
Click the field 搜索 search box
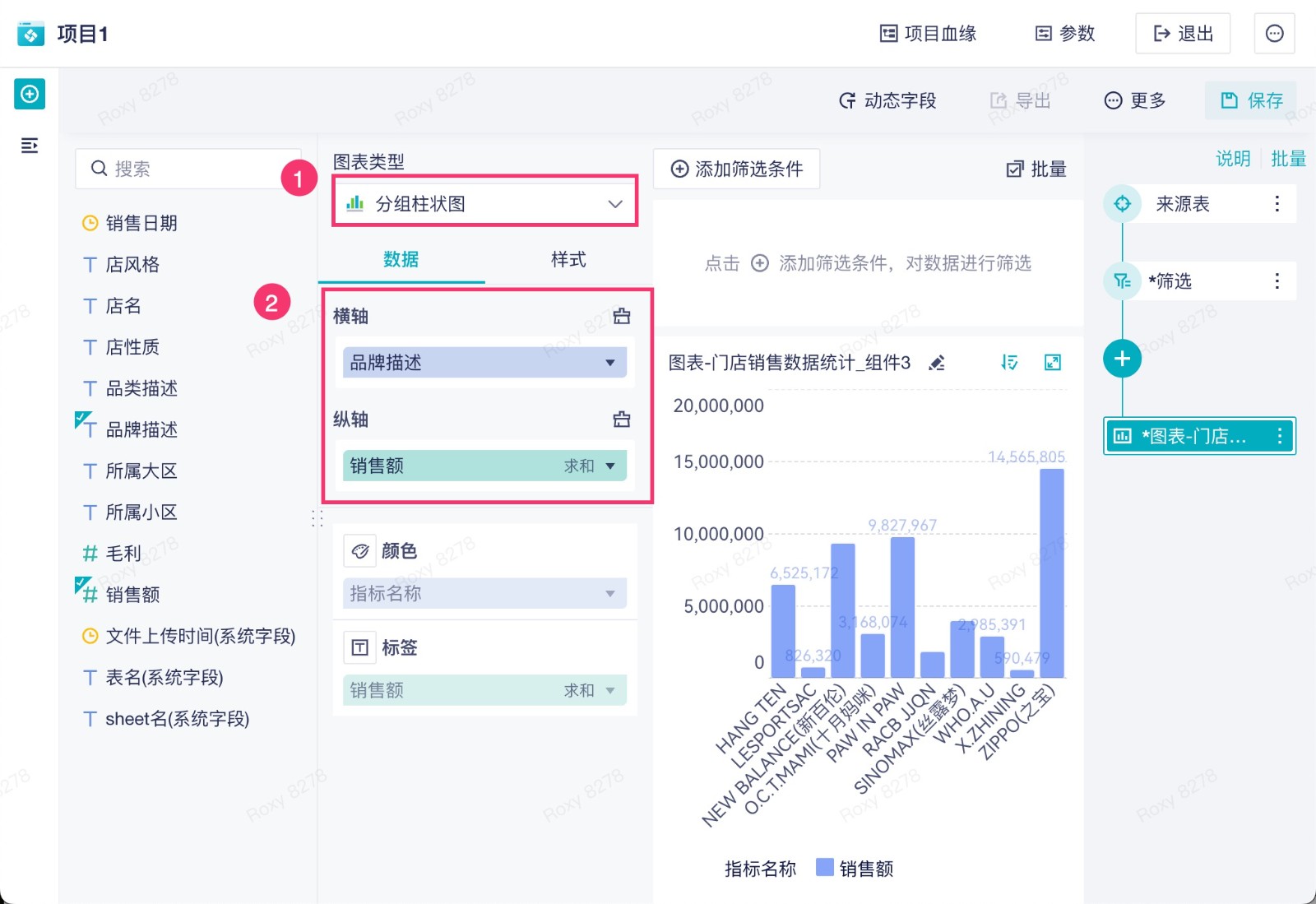pyautogui.click(x=189, y=169)
